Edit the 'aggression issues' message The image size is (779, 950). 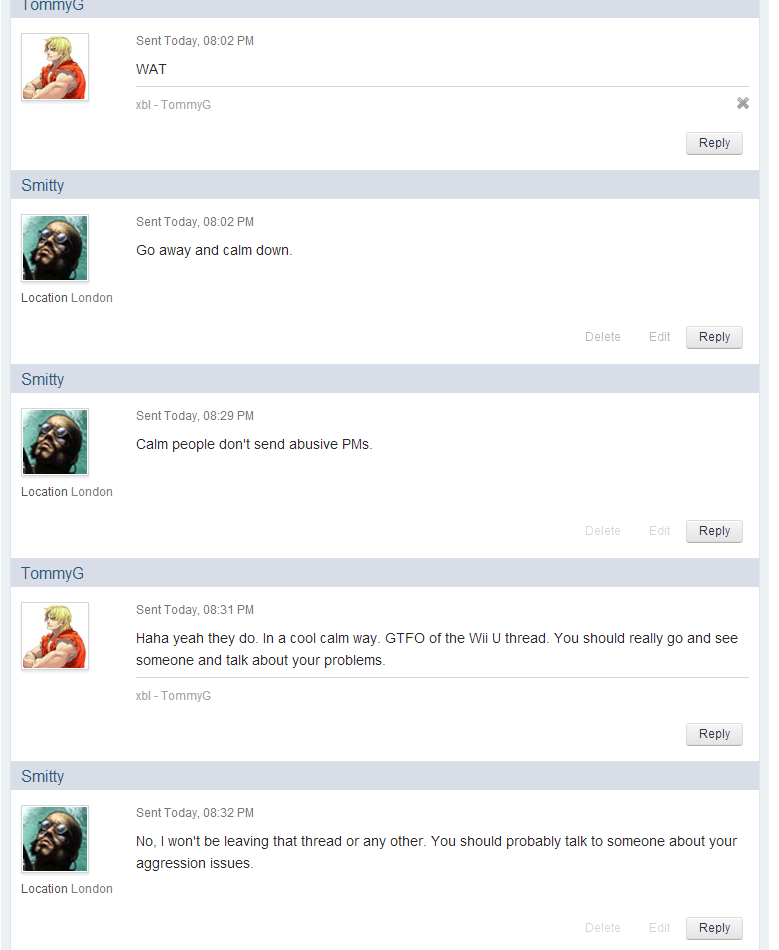coord(659,928)
